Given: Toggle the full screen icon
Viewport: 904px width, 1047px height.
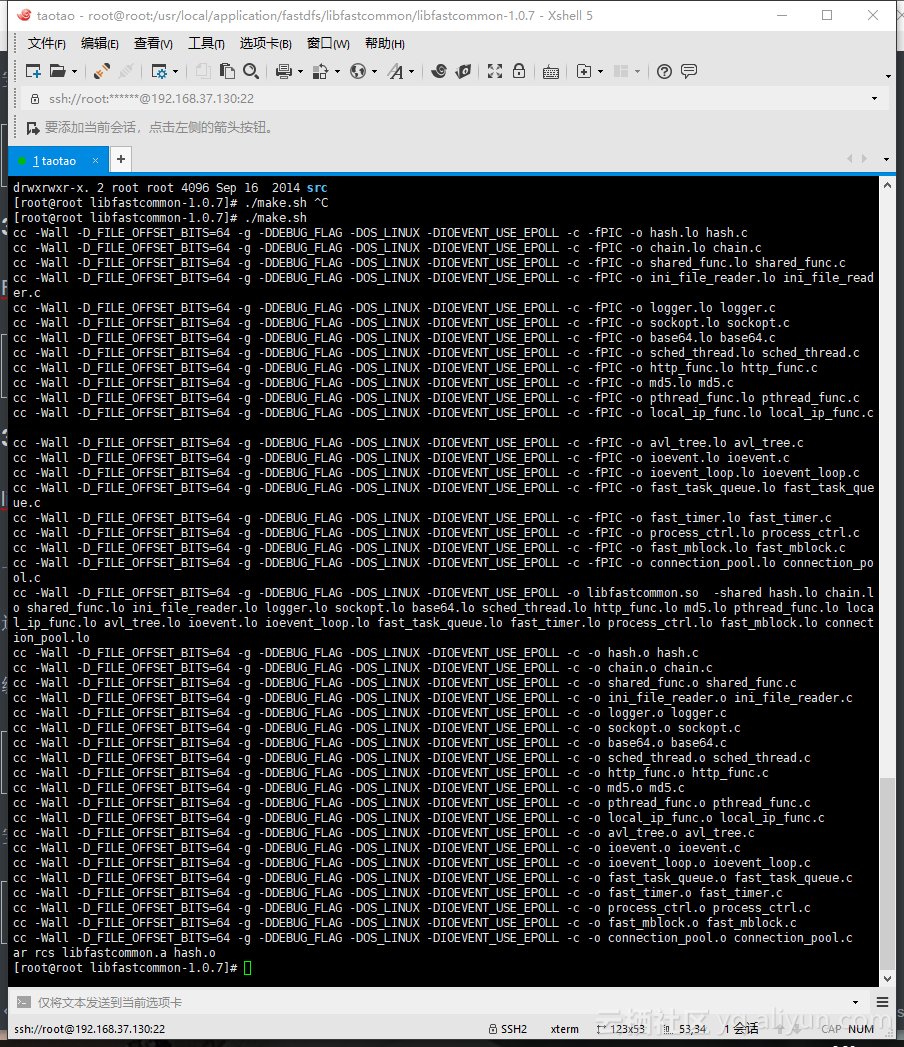Looking at the screenshot, I should click(x=495, y=71).
